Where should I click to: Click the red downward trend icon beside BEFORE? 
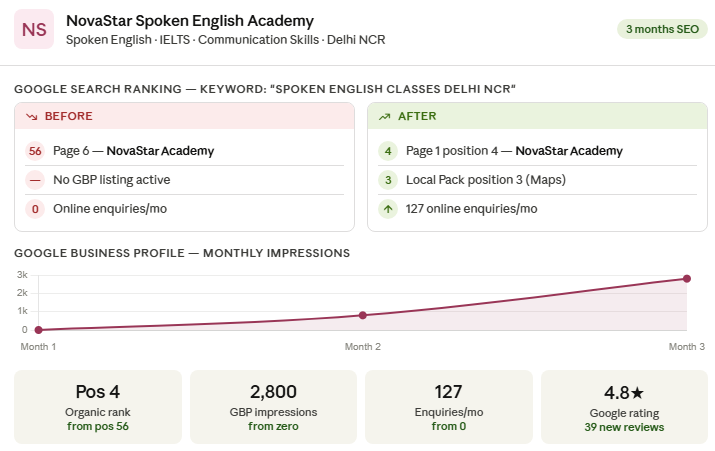click(x=31, y=117)
